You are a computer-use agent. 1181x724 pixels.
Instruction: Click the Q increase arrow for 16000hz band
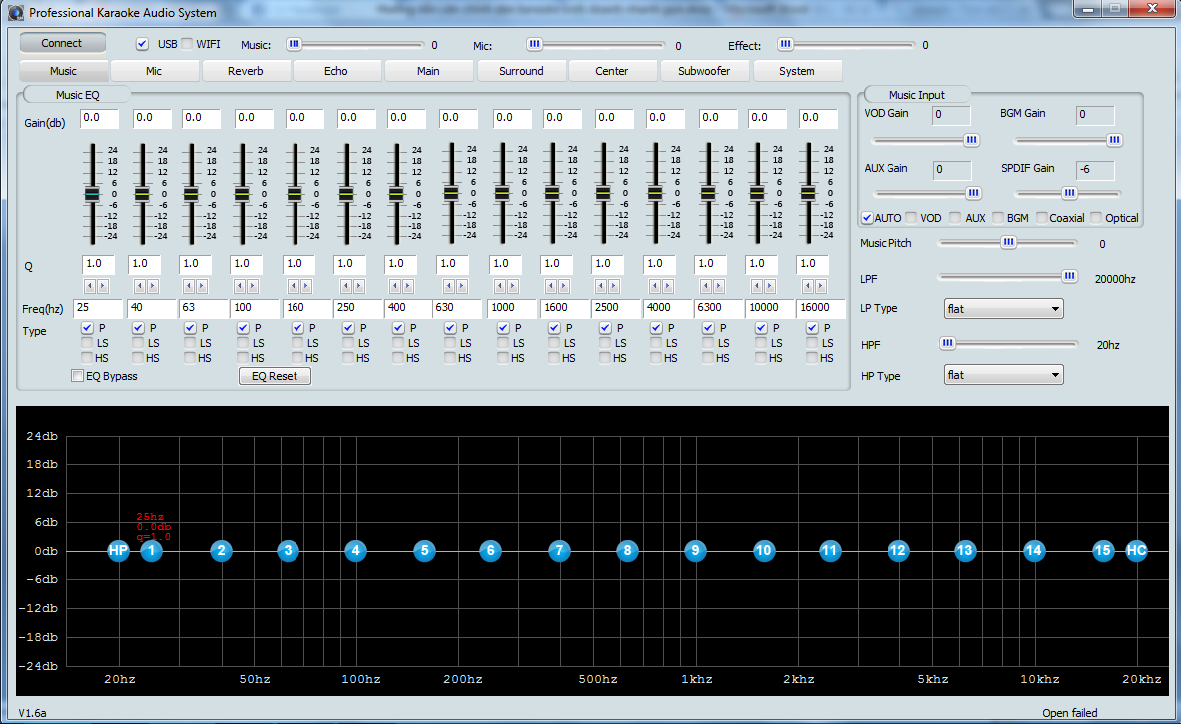[x=821, y=286]
